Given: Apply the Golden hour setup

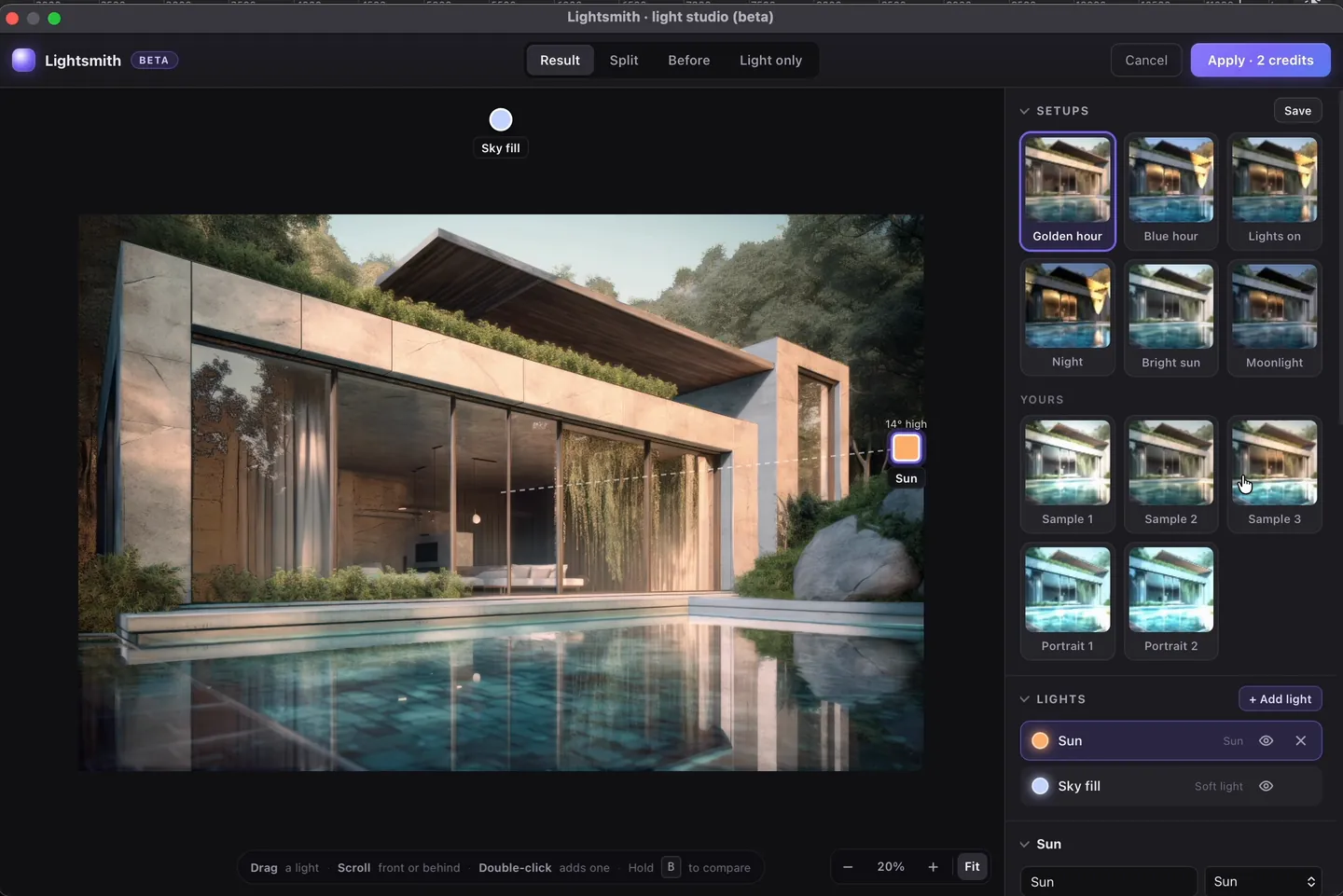Looking at the screenshot, I should (x=1068, y=191).
